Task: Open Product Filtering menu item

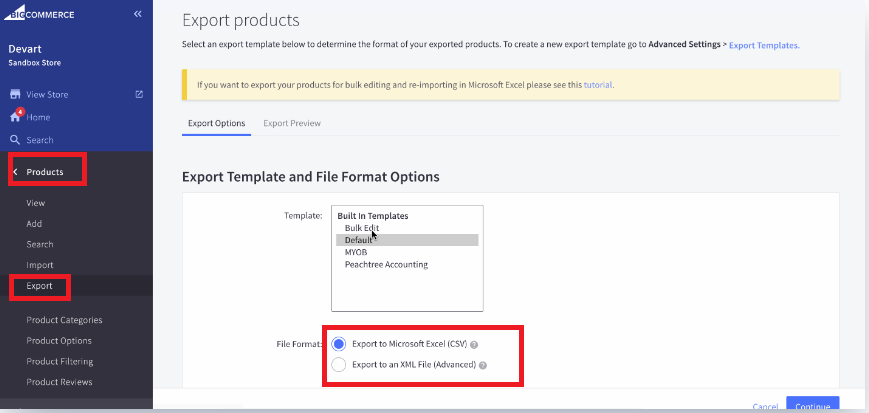Action: pyautogui.click(x=60, y=361)
